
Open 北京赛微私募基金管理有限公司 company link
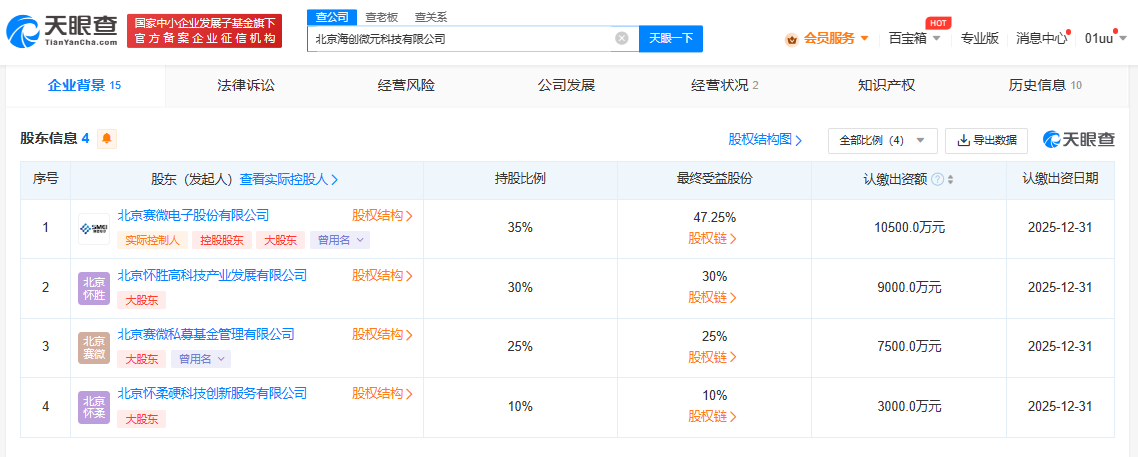click(x=205, y=334)
